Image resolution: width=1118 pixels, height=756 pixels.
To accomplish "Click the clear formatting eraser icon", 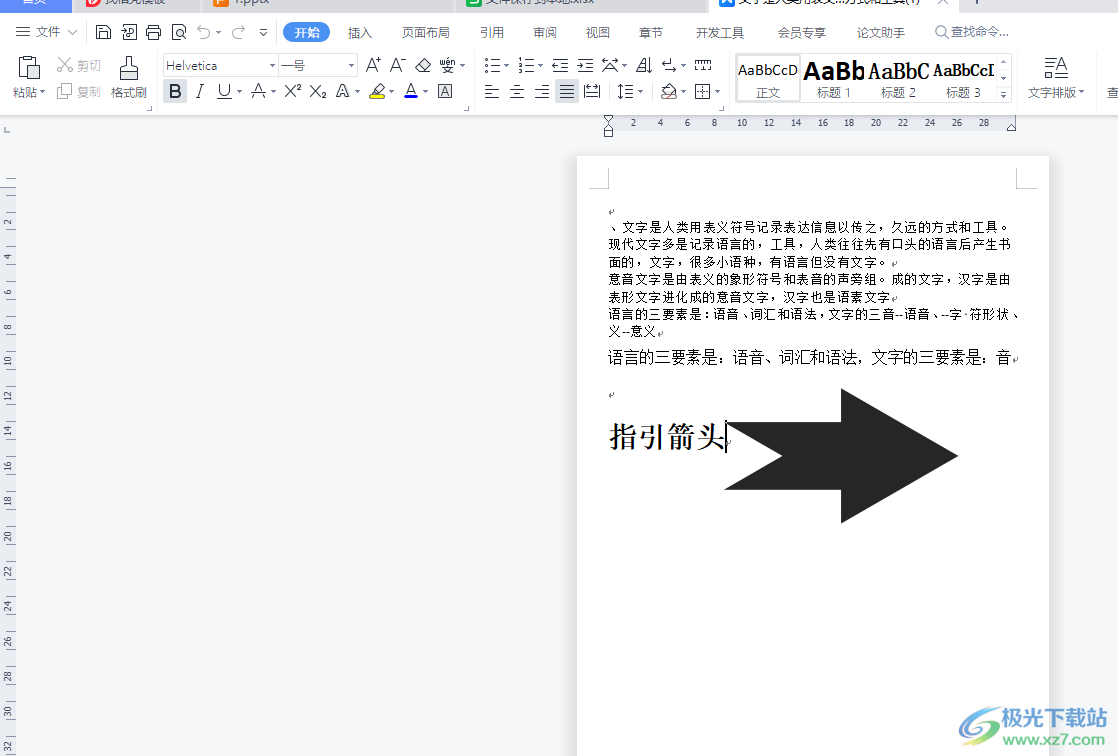I will tap(423, 66).
